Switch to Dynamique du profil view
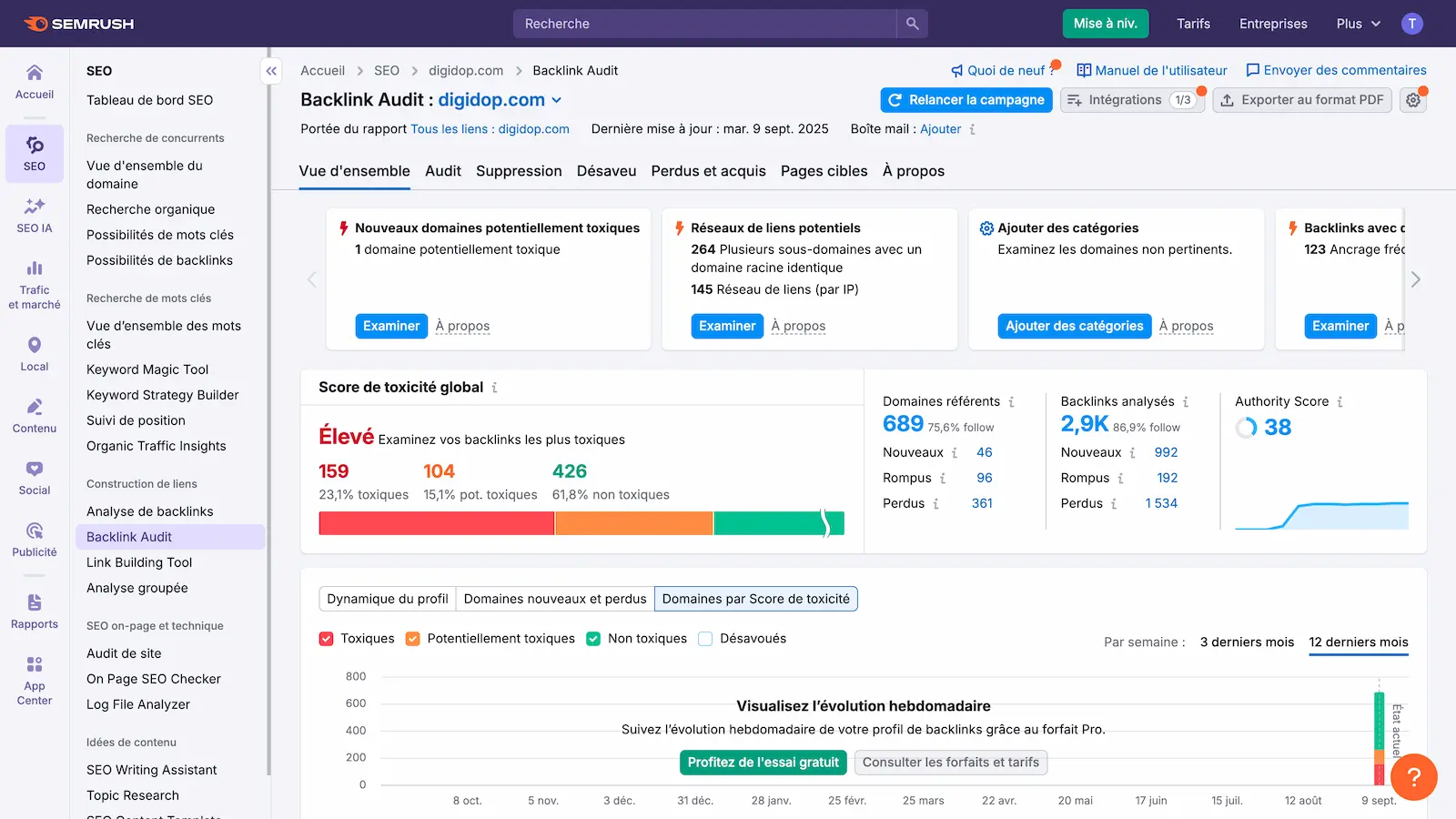 388,599
